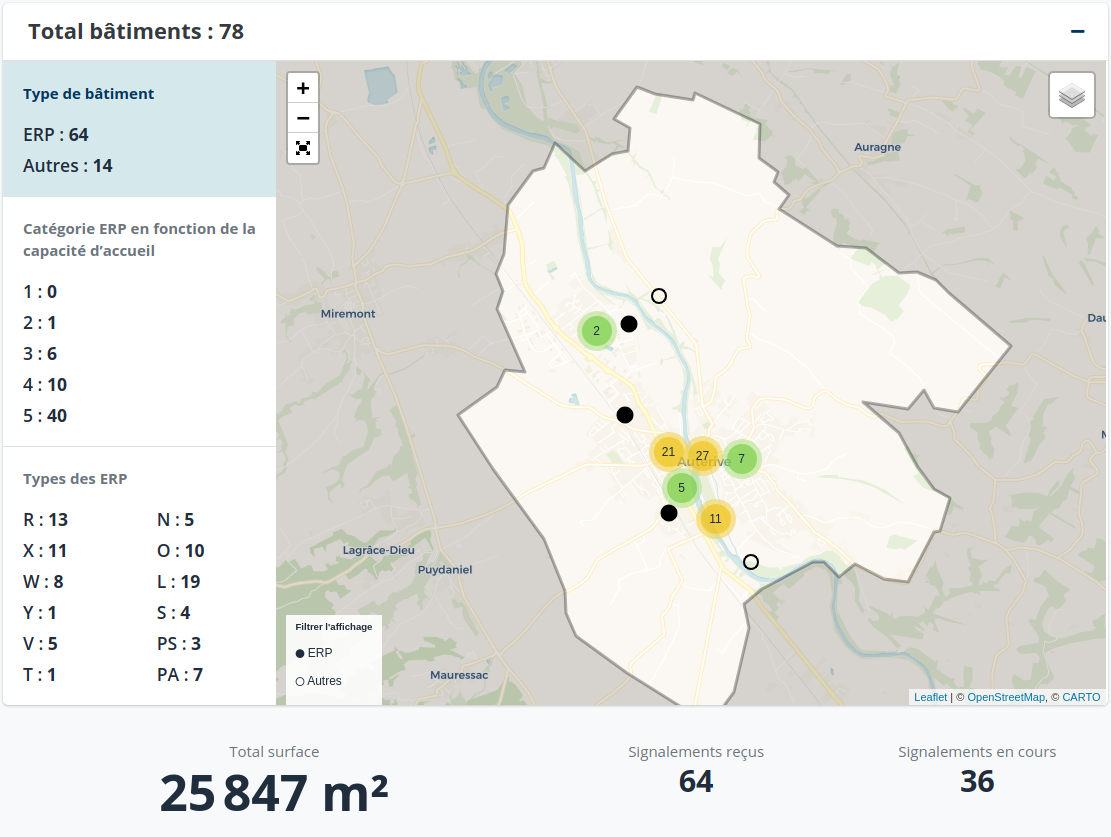Screen dimensions: 1111x837
Task: Select ERP type "PS : 3"
Action: (179, 644)
